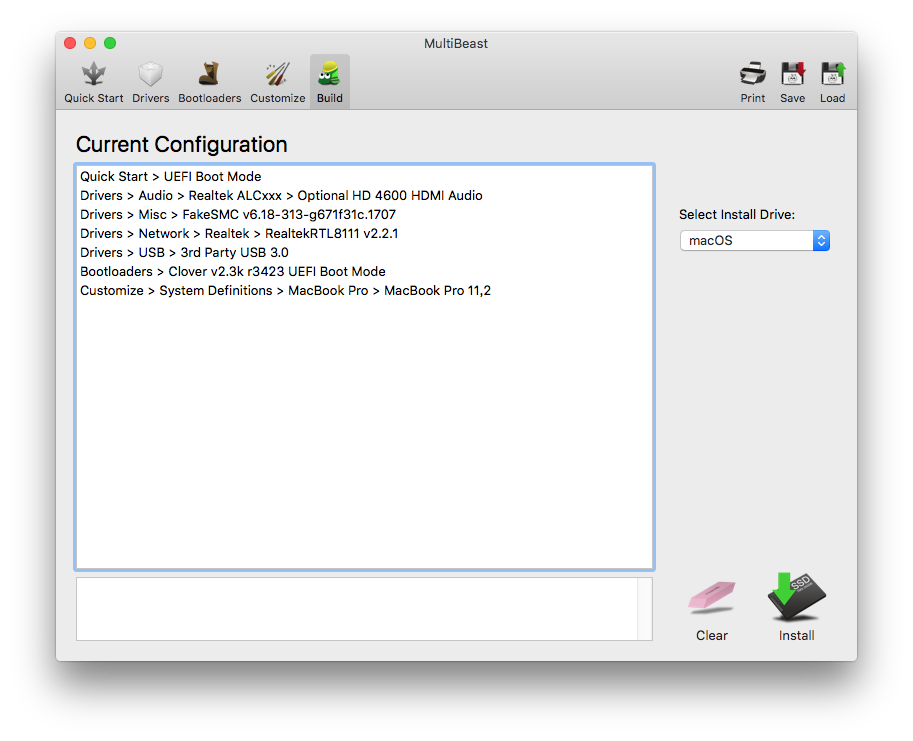The width and height of the screenshot is (913, 741).
Task: Save the configuration to file
Action: click(x=792, y=83)
